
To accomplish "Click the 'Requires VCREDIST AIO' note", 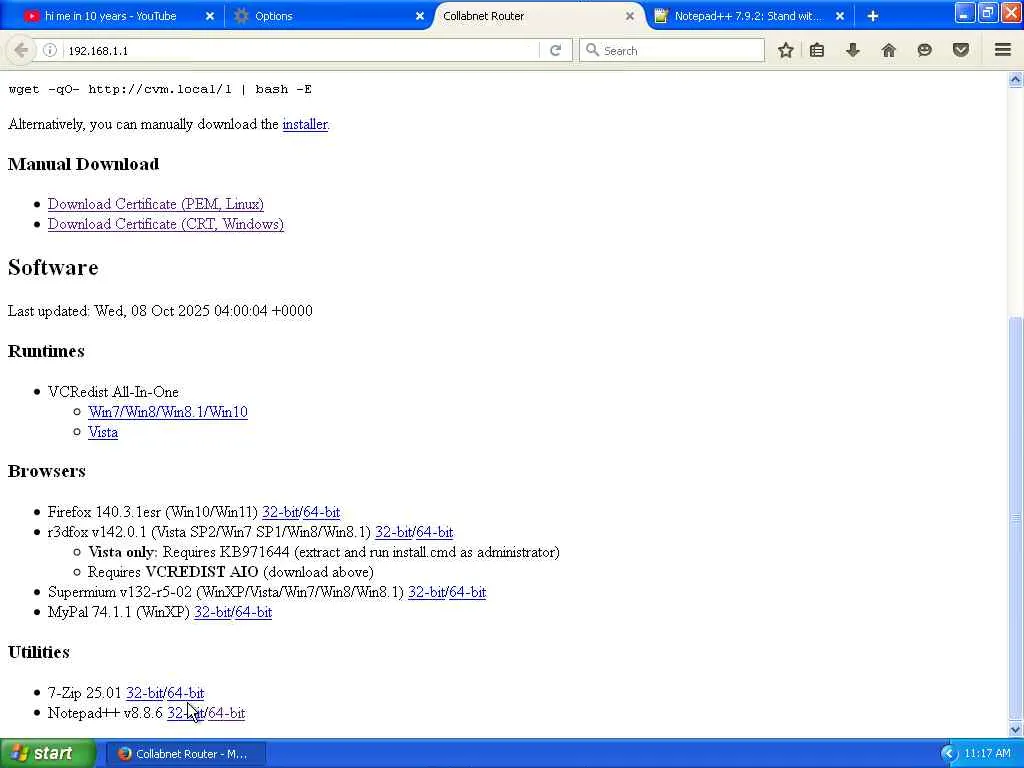I will point(231,572).
